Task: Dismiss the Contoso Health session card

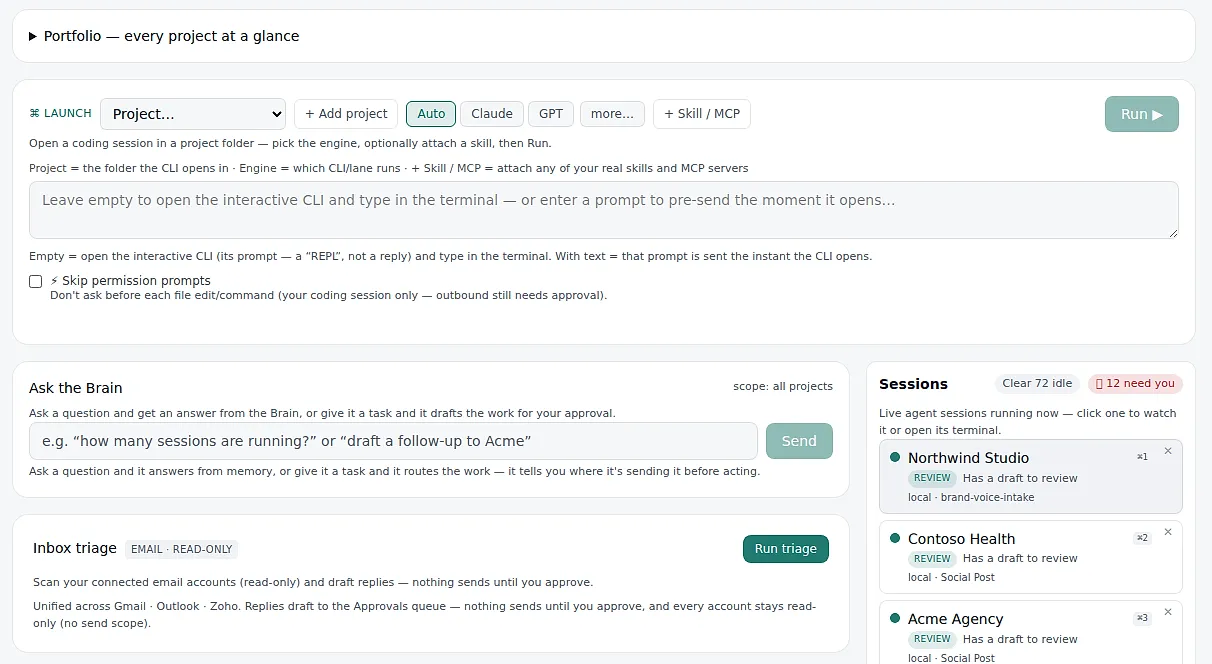Action: coord(1168,532)
